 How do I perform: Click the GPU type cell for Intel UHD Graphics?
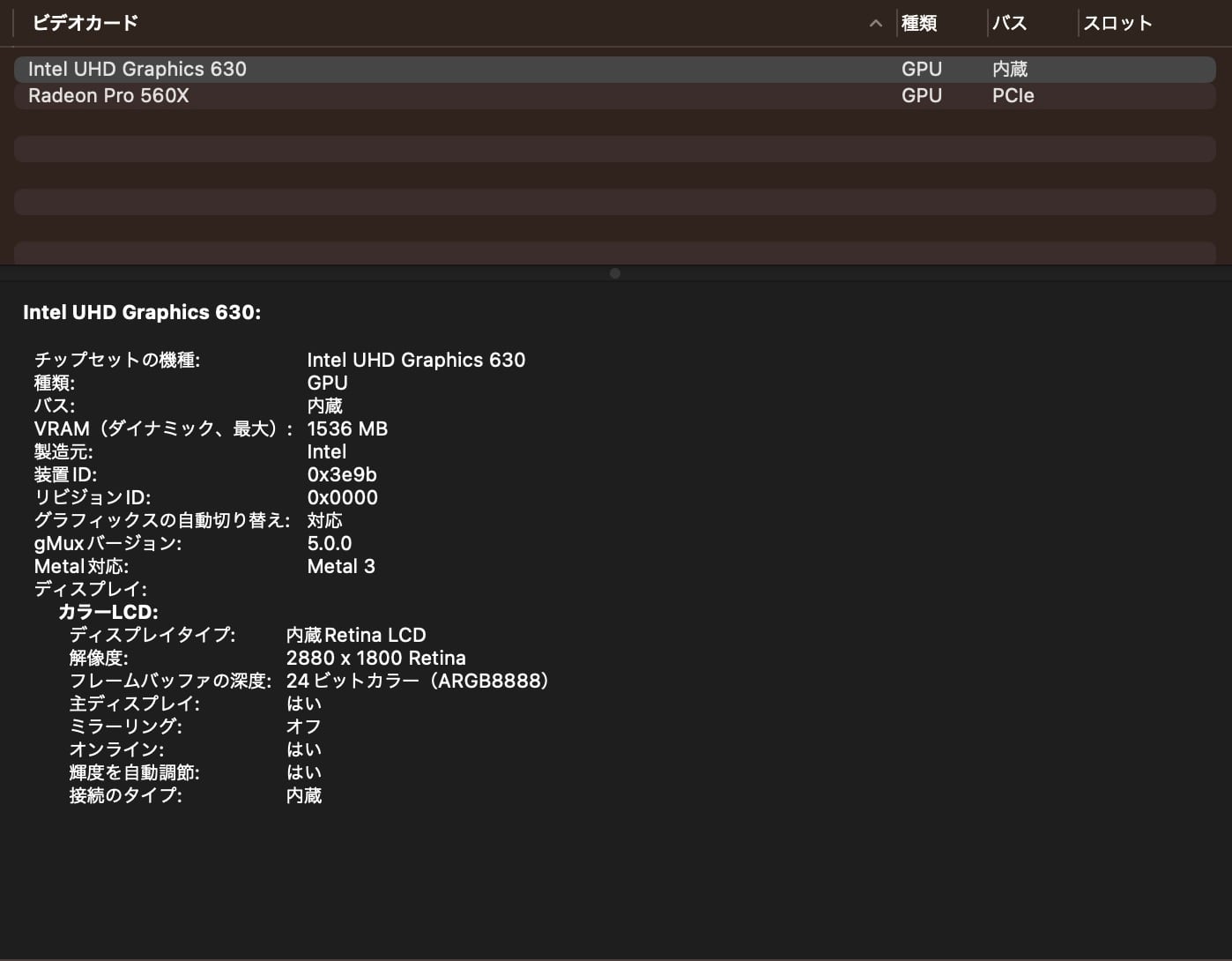point(922,70)
